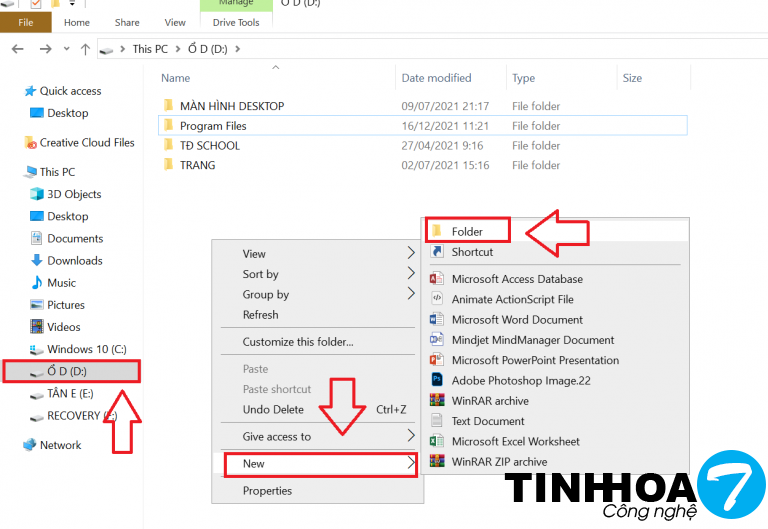Click the Microsoft PowerPoint Presentation icon
The image size is (768, 529).
tap(436, 360)
